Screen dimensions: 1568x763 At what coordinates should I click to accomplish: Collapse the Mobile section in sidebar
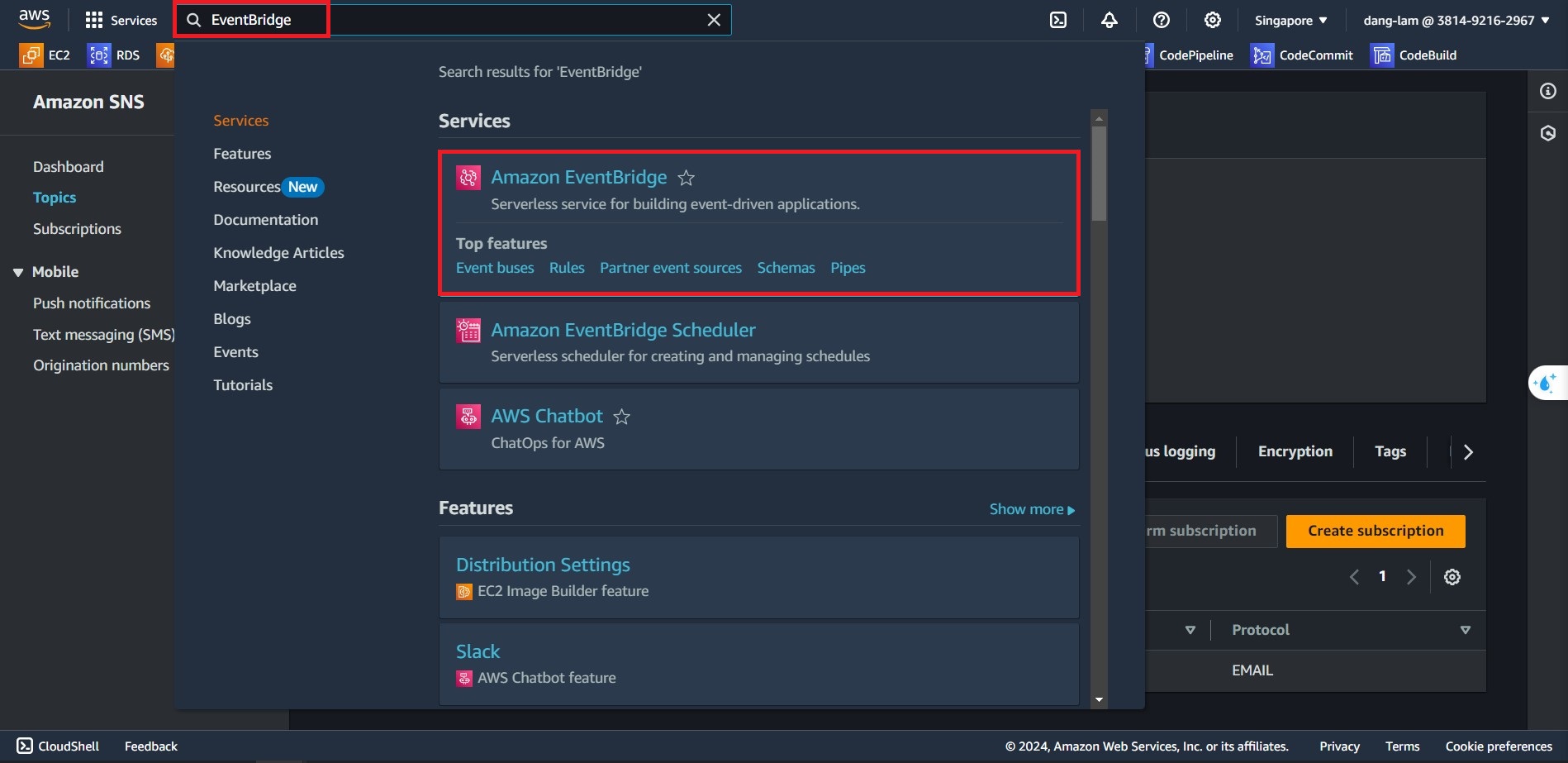click(x=18, y=272)
